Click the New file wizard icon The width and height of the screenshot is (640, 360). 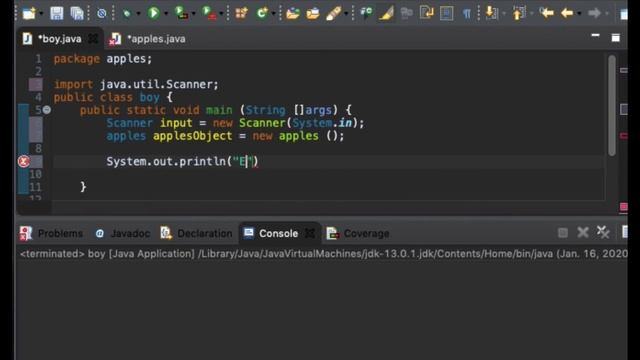click(x=29, y=13)
